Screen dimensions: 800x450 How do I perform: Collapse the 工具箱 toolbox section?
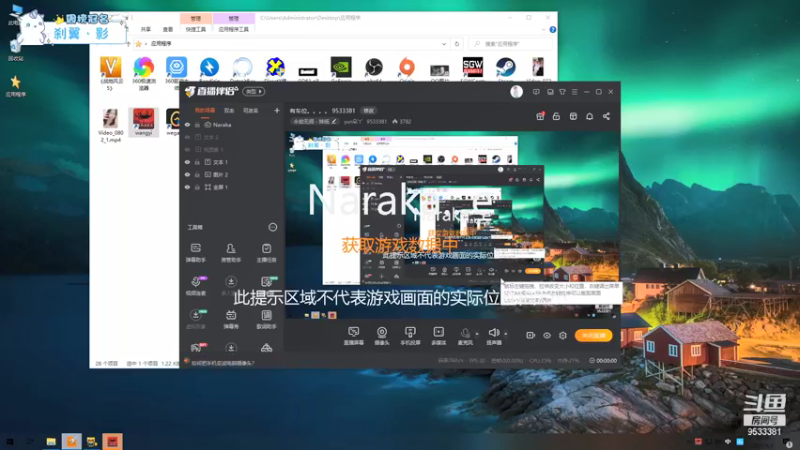pyautogui.click(x=273, y=227)
